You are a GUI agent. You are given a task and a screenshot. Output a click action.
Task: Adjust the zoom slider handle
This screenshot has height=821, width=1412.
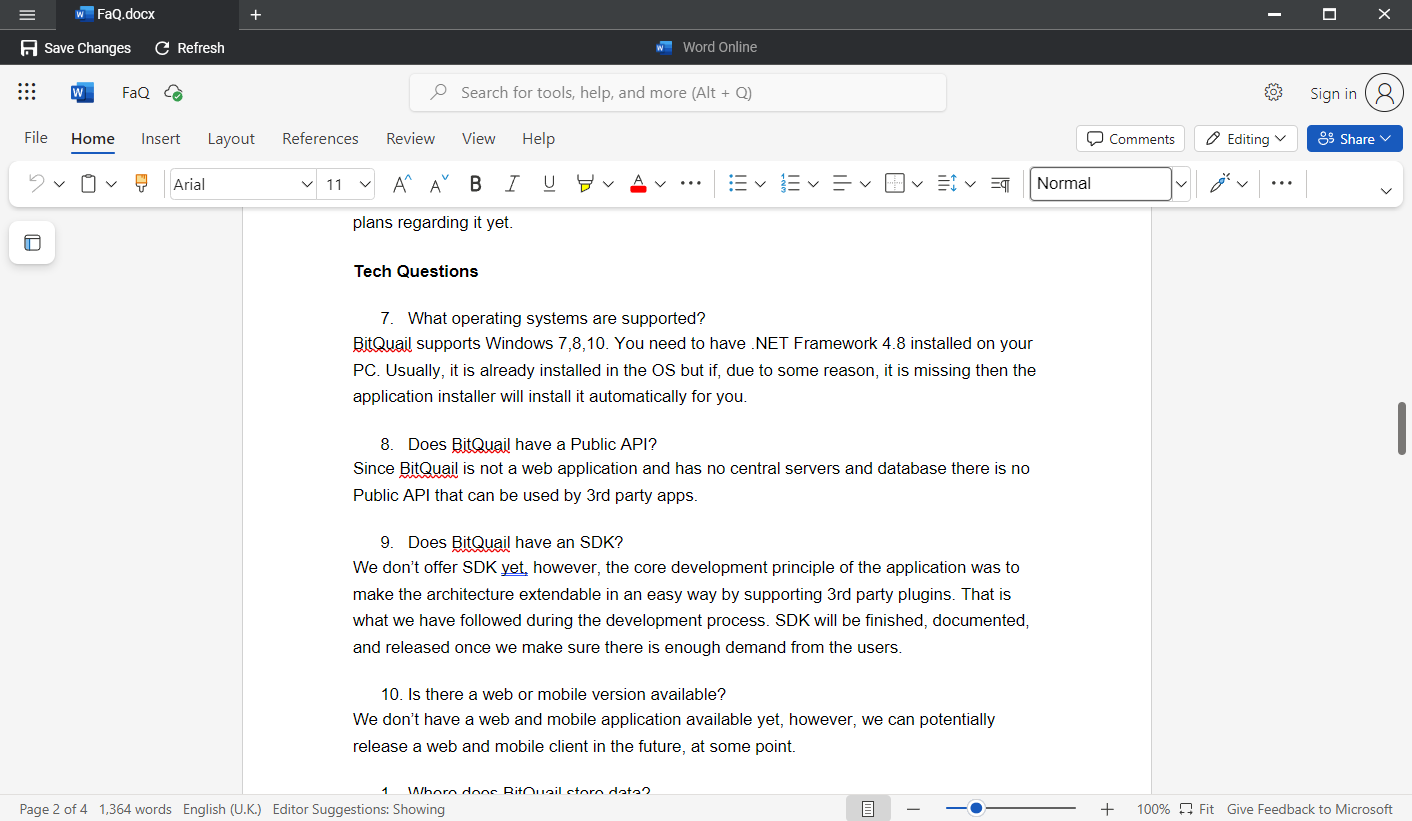tap(976, 808)
